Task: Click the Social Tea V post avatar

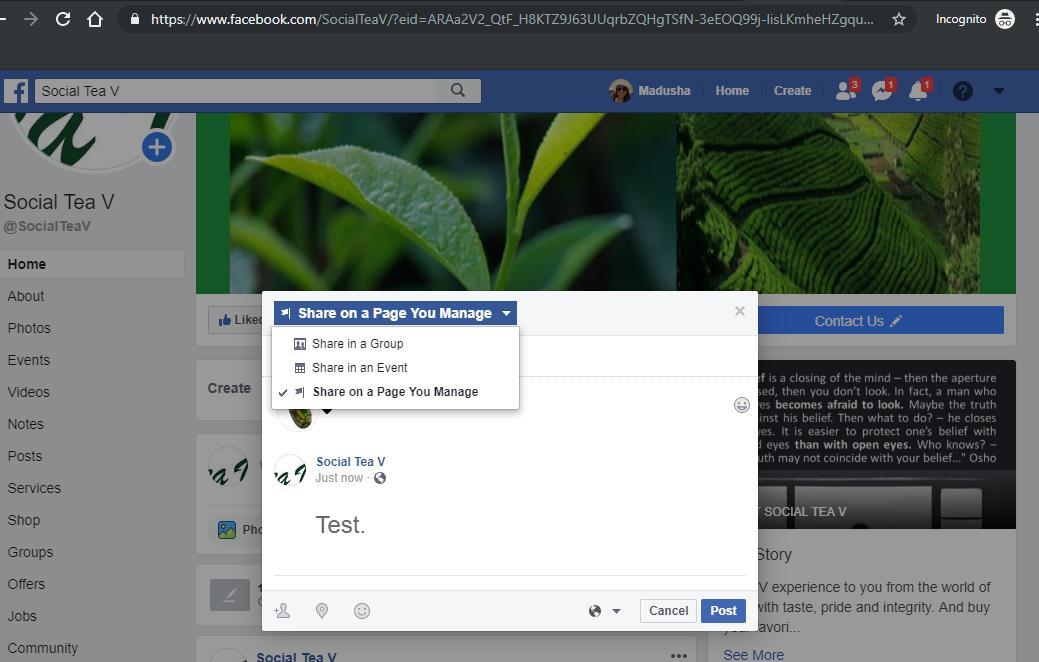Action: tap(290, 470)
